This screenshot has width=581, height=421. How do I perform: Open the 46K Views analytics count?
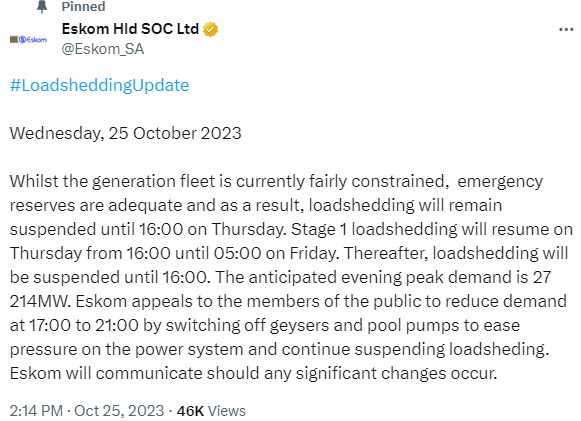pos(211,411)
